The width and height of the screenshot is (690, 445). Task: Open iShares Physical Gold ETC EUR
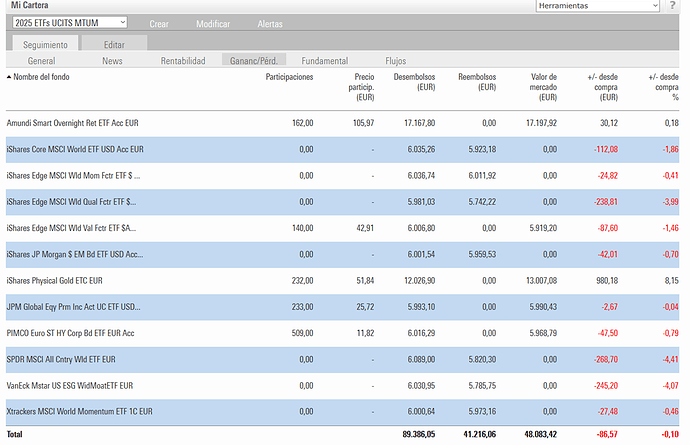coord(55,280)
